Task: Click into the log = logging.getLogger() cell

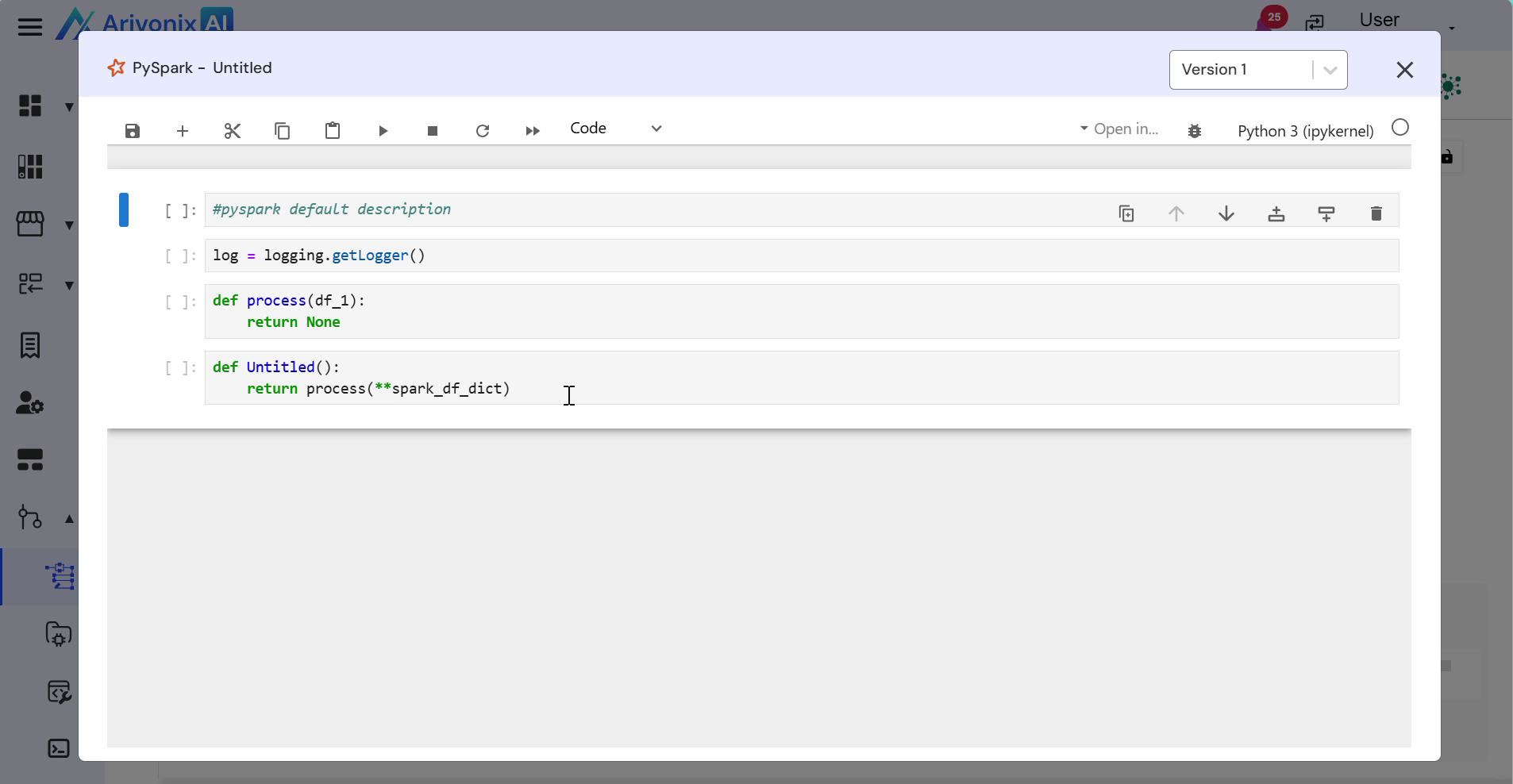Action: (714, 256)
